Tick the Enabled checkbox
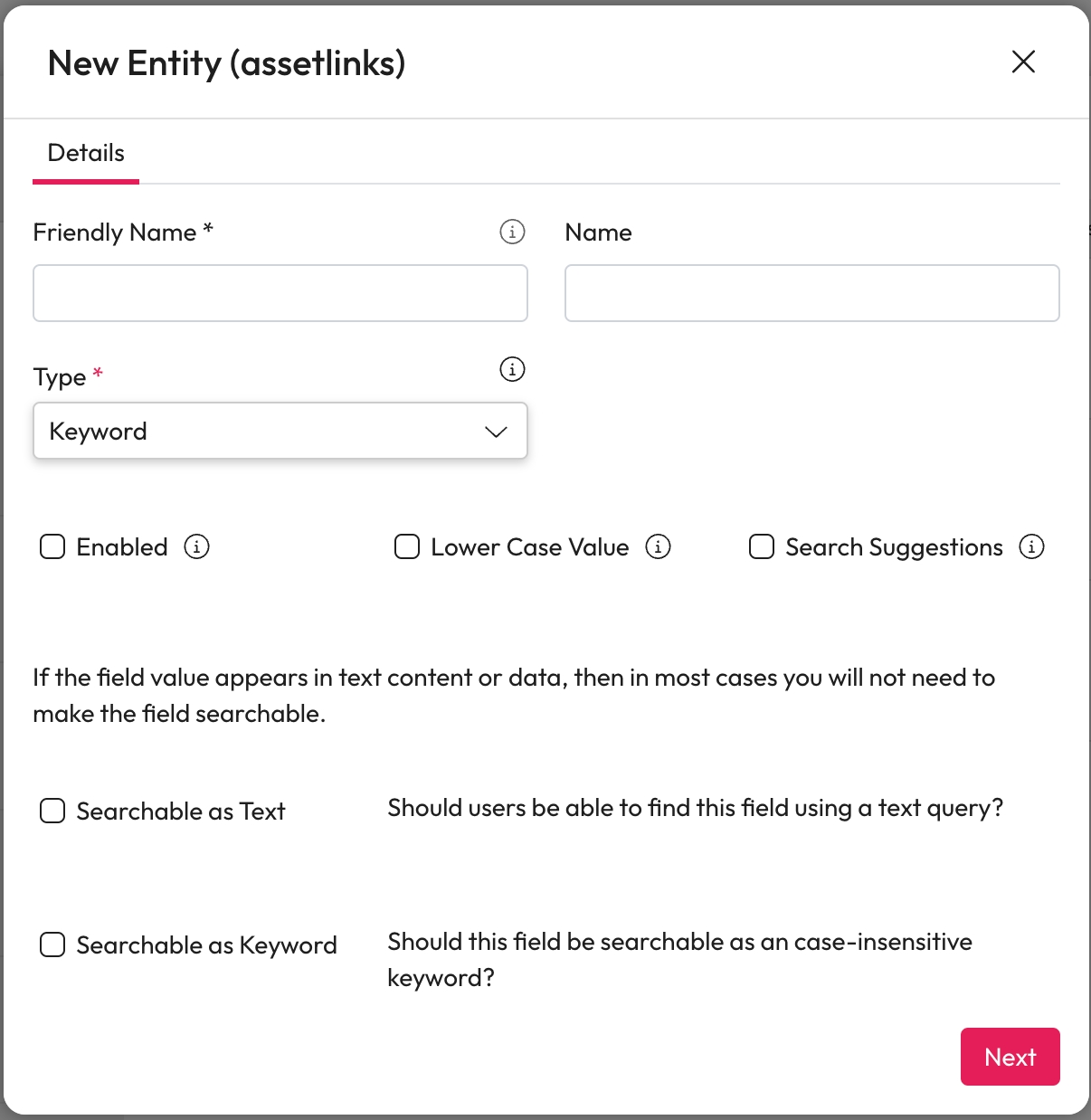This screenshot has height=1120, width=1091. point(52,546)
